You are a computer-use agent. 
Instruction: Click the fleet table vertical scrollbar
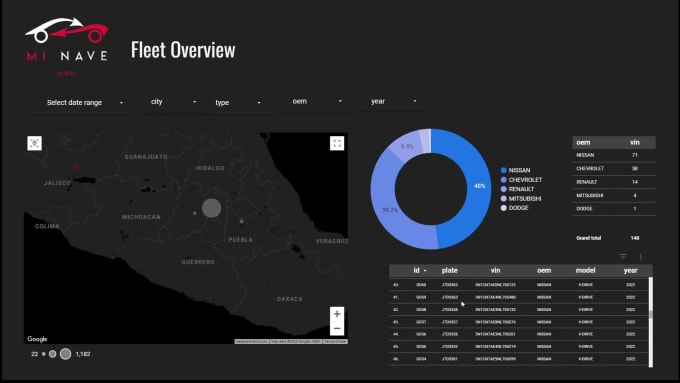click(x=651, y=322)
